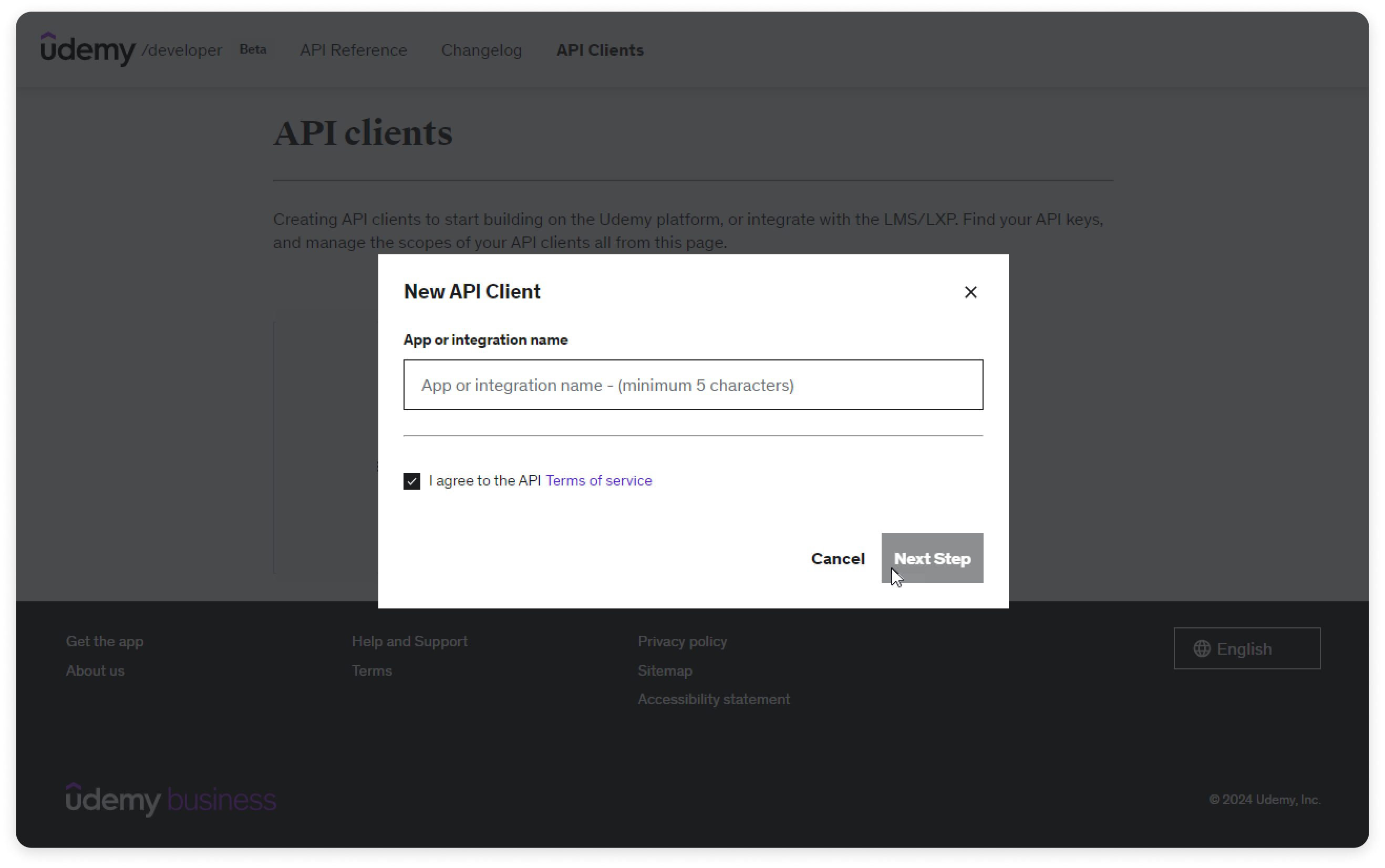Open the English language selector

(x=1246, y=648)
